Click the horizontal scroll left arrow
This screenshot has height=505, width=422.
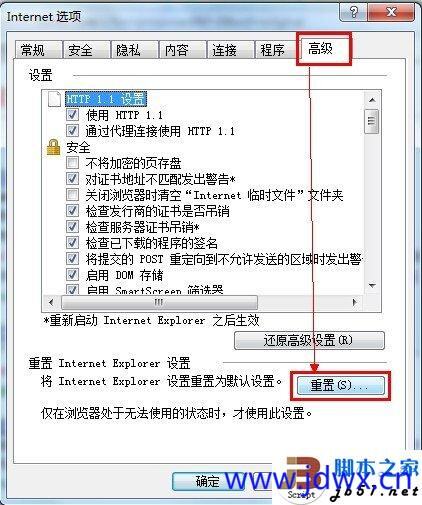tap(51, 302)
